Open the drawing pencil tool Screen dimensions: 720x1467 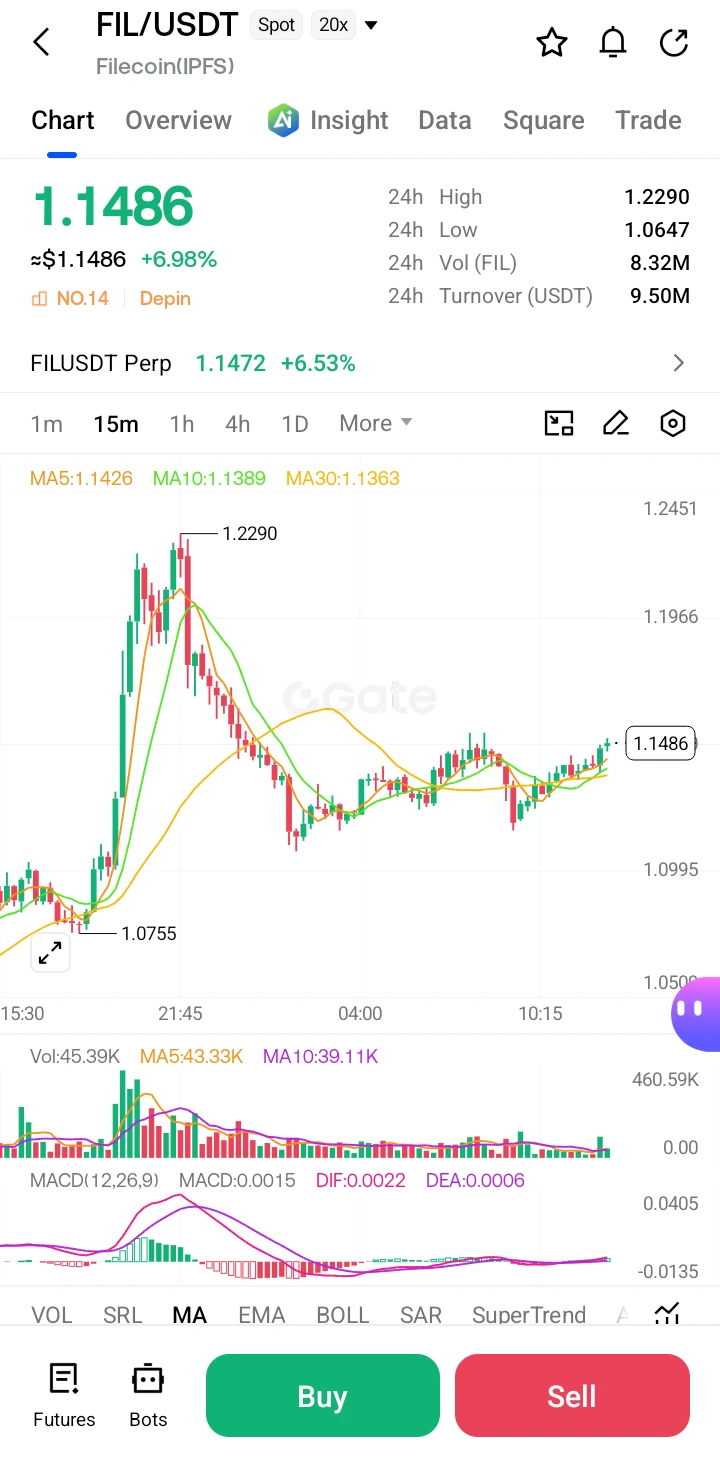[x=616, y=423]
